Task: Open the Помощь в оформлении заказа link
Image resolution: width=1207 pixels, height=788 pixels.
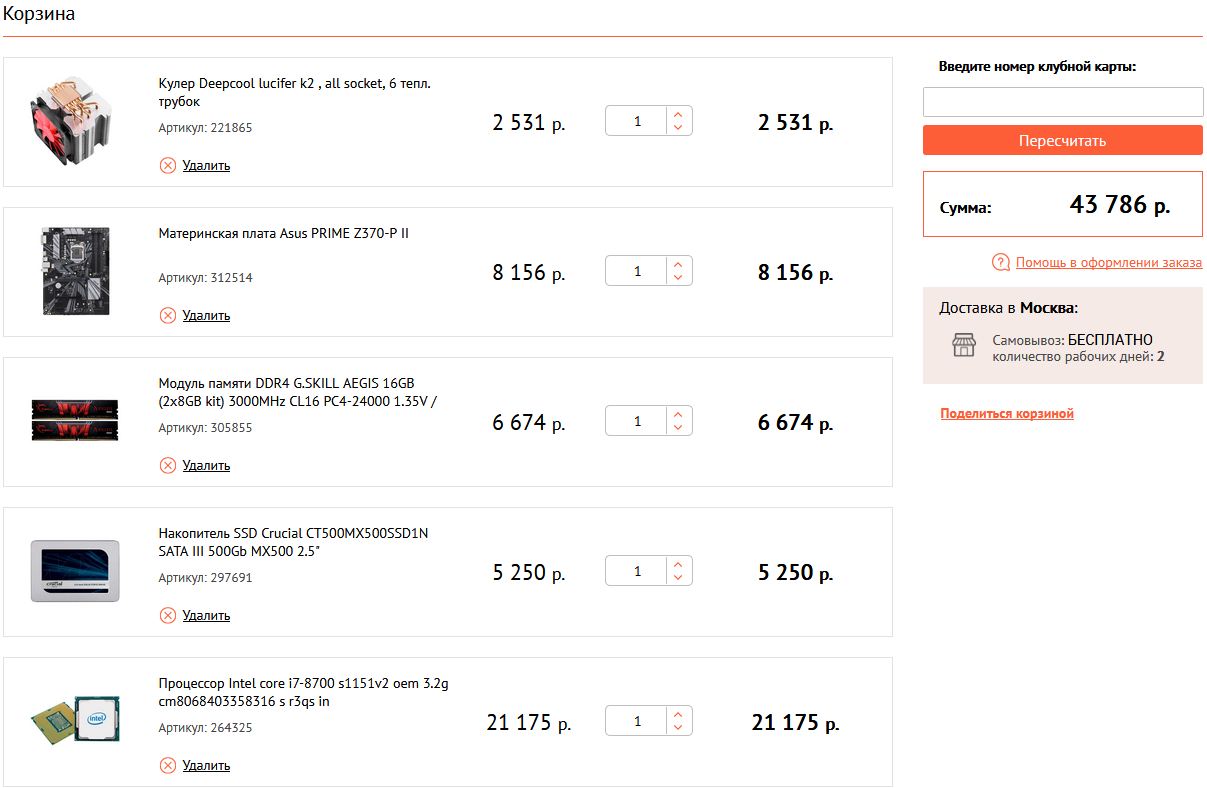Action: 1108,263
